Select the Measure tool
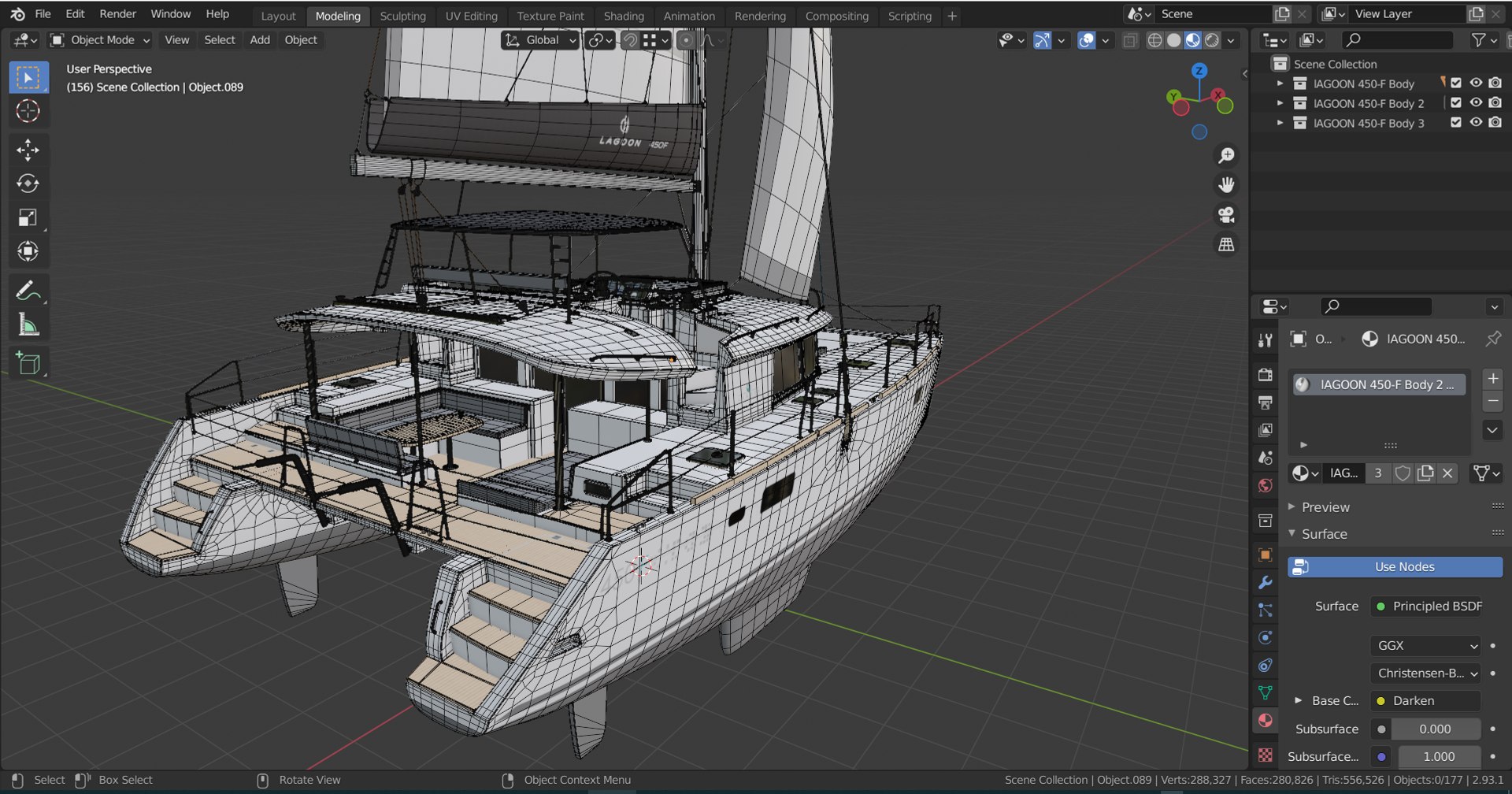The height and width of the screenshot is (794, 1512). click(28, 325)
